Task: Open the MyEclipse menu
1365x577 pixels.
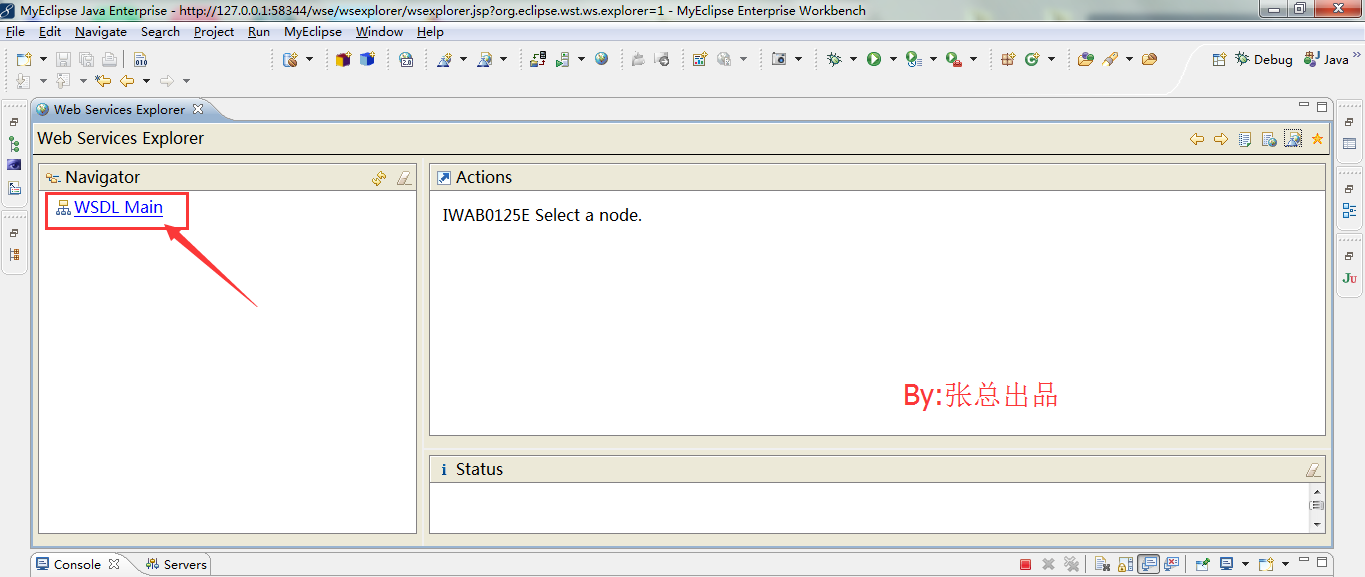Action: pos(313,32)
